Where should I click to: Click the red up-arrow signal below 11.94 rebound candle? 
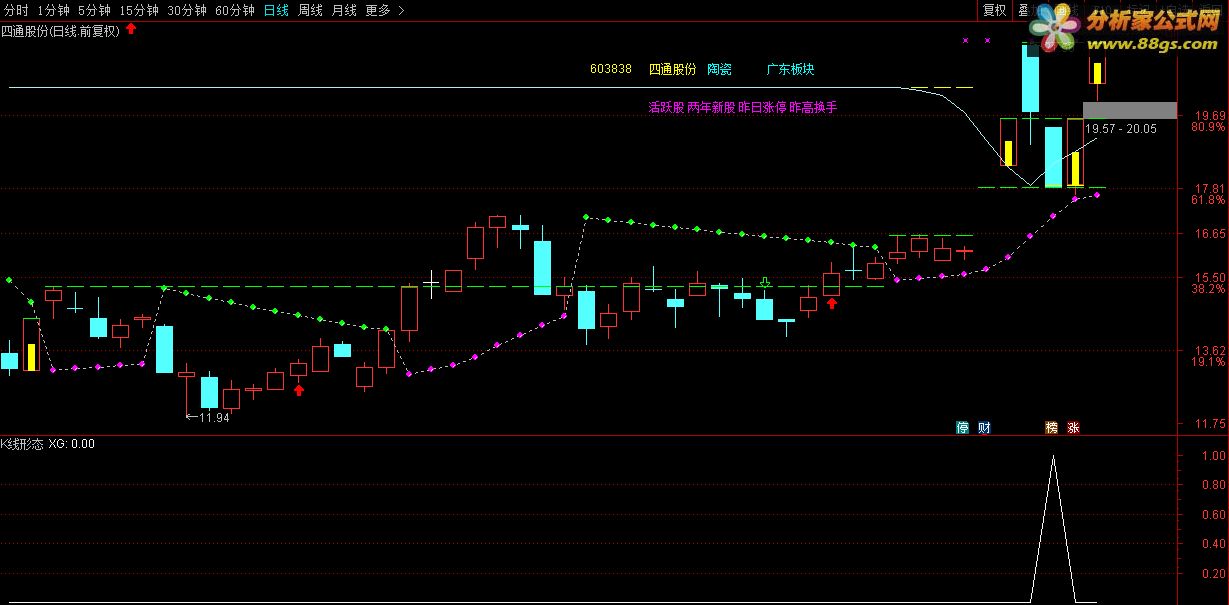[299, 389]
